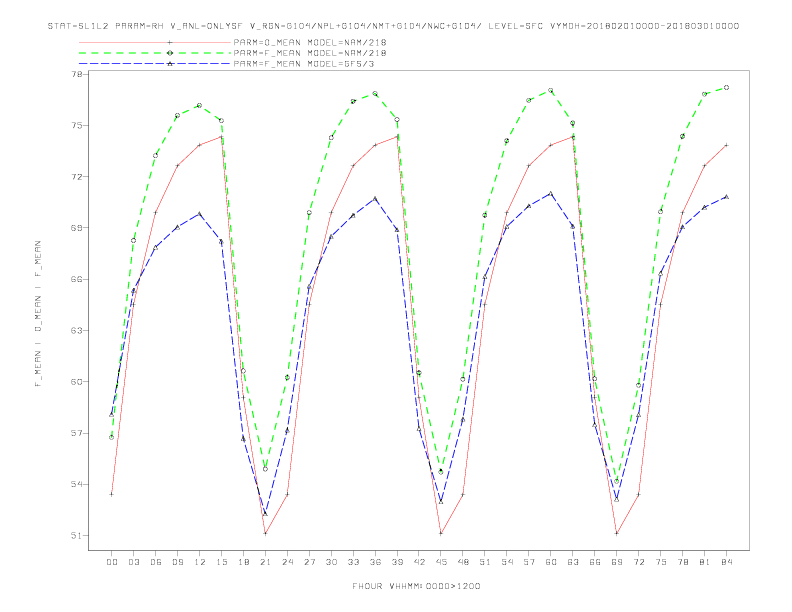Click the green dashed legend line sample
The height and width of the screenshot is (612, 792).
click(x=155, y=53)
